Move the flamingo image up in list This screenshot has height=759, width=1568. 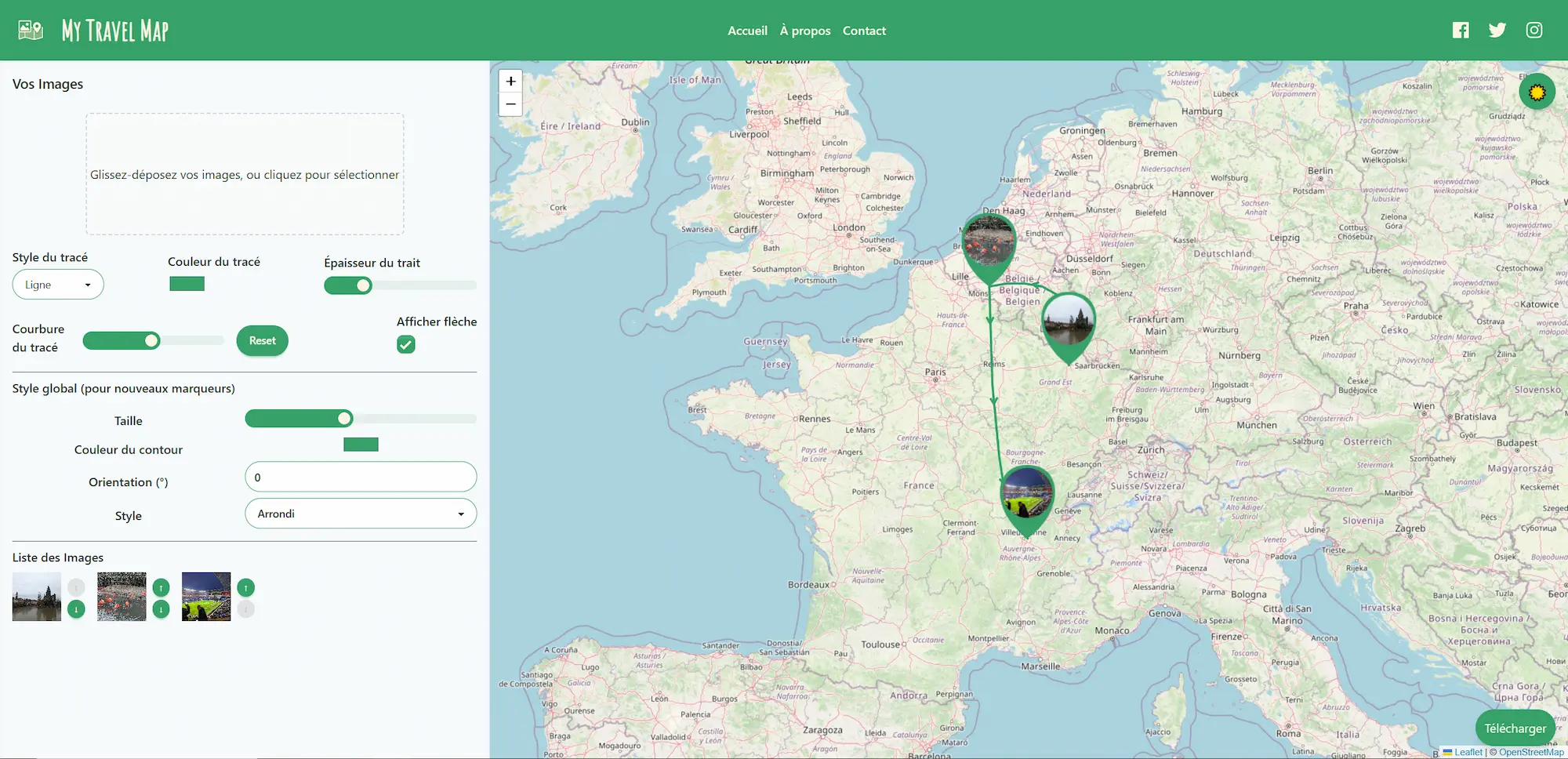(x=161, y=587)
